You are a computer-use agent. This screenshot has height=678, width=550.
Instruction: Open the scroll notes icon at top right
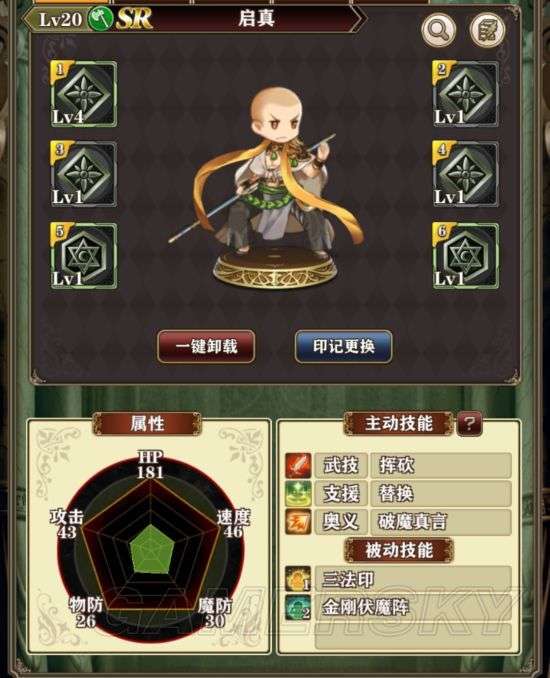click(x=487, y=30)
